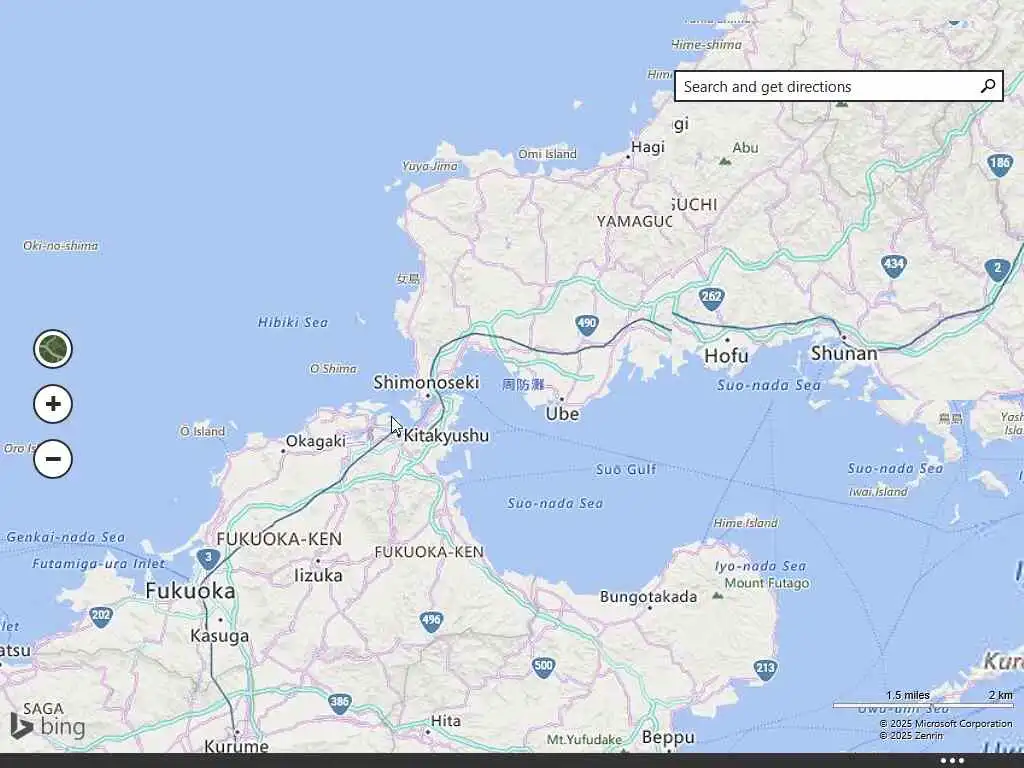Click the Shunan city label
Viewport: 1024px width, 768px height.
(844, 354)
